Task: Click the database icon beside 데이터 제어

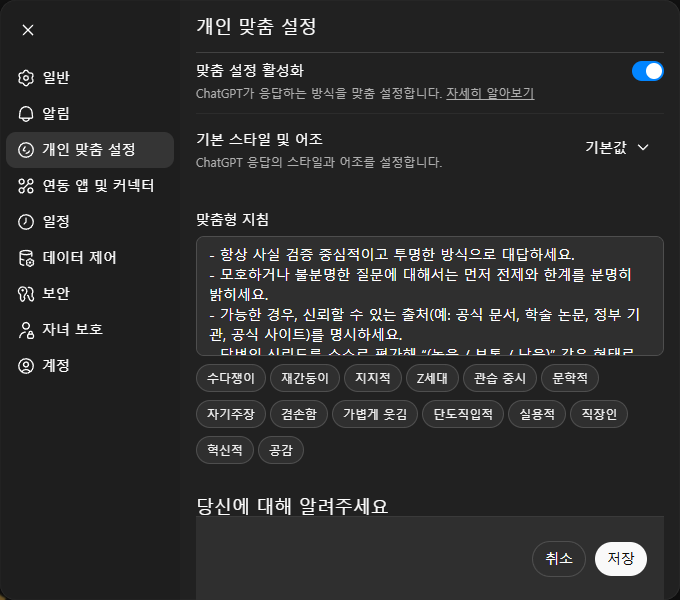Action: tap(26, 258)
